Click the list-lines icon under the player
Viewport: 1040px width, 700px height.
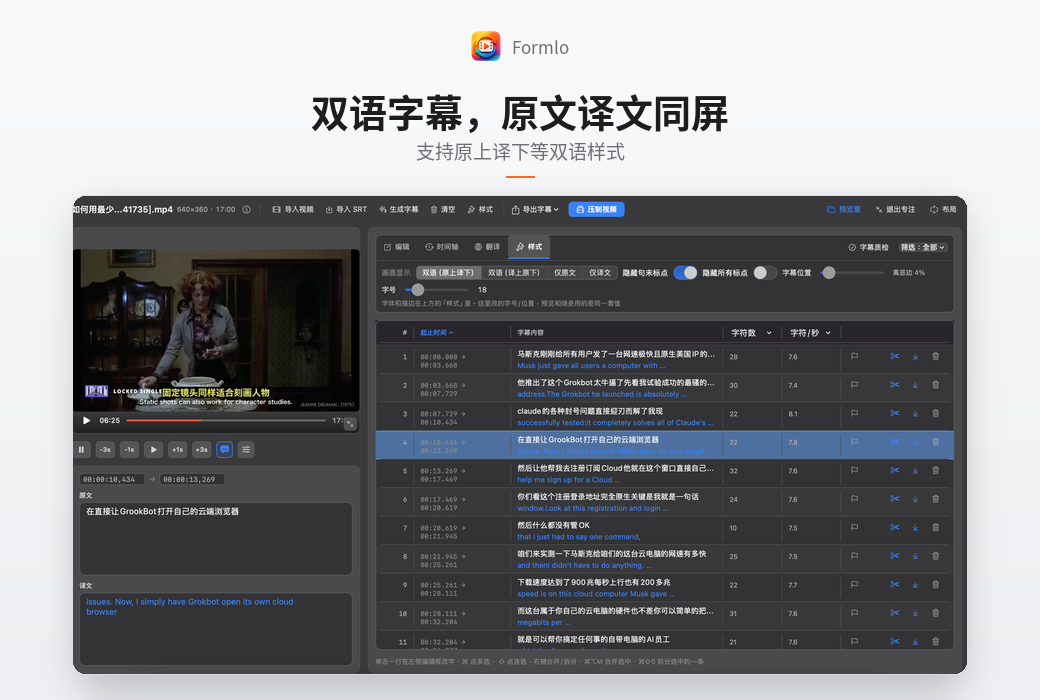(x=246, y=450)
